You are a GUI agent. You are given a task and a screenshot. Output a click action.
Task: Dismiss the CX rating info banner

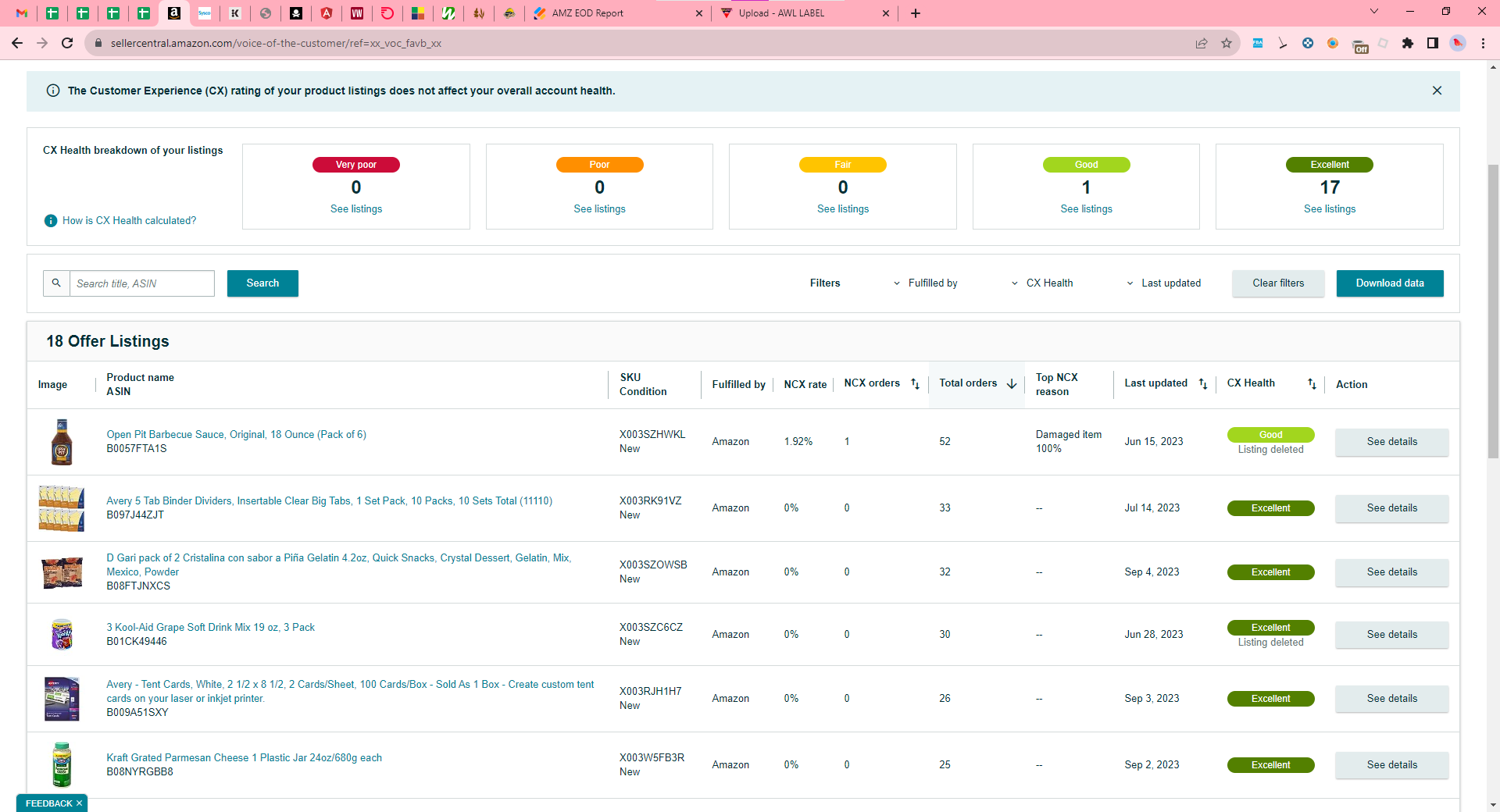pyautogui.click(x=1437, y=91)
